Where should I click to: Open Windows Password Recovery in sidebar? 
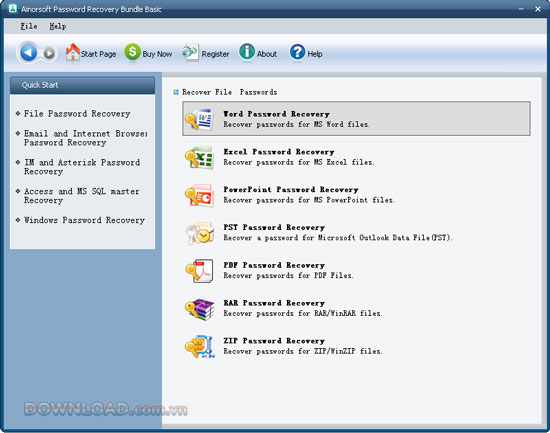click(84, 220)
